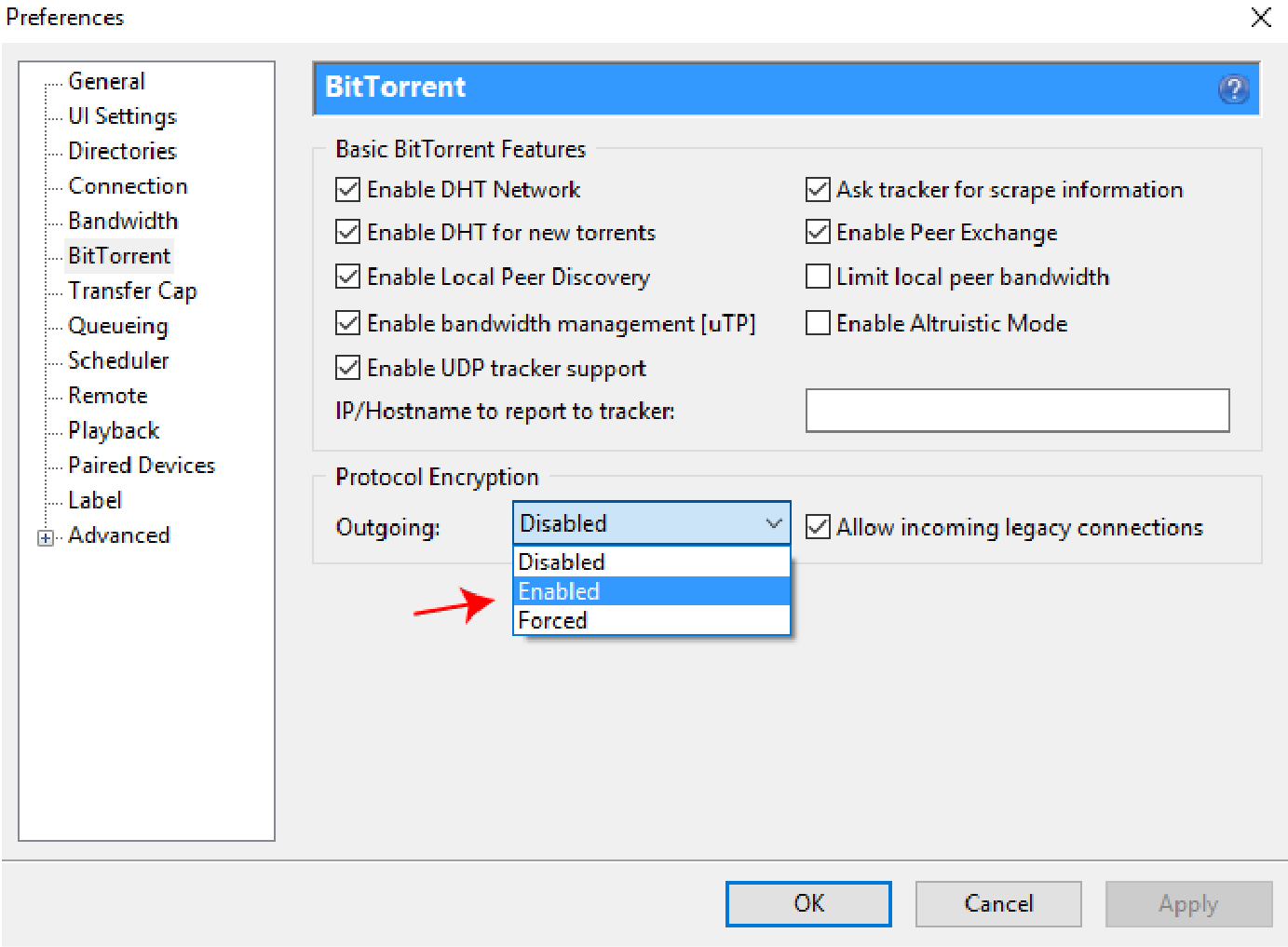Select Scheduler in the sidebar
The height and width of the screenshot is (947, 1288).
point(118,360)
